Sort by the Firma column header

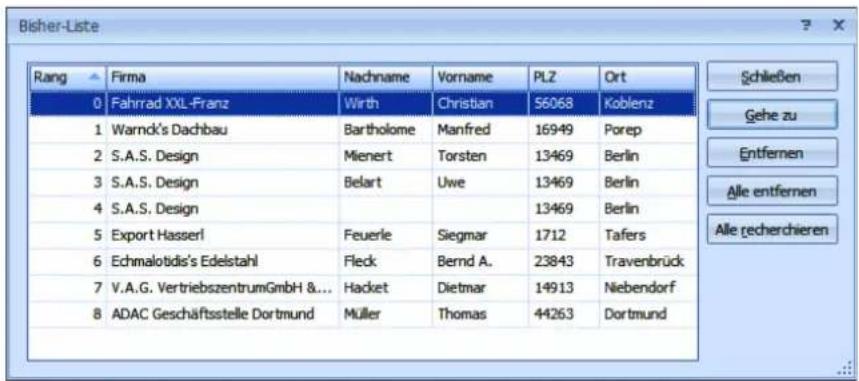coord(222,78)
